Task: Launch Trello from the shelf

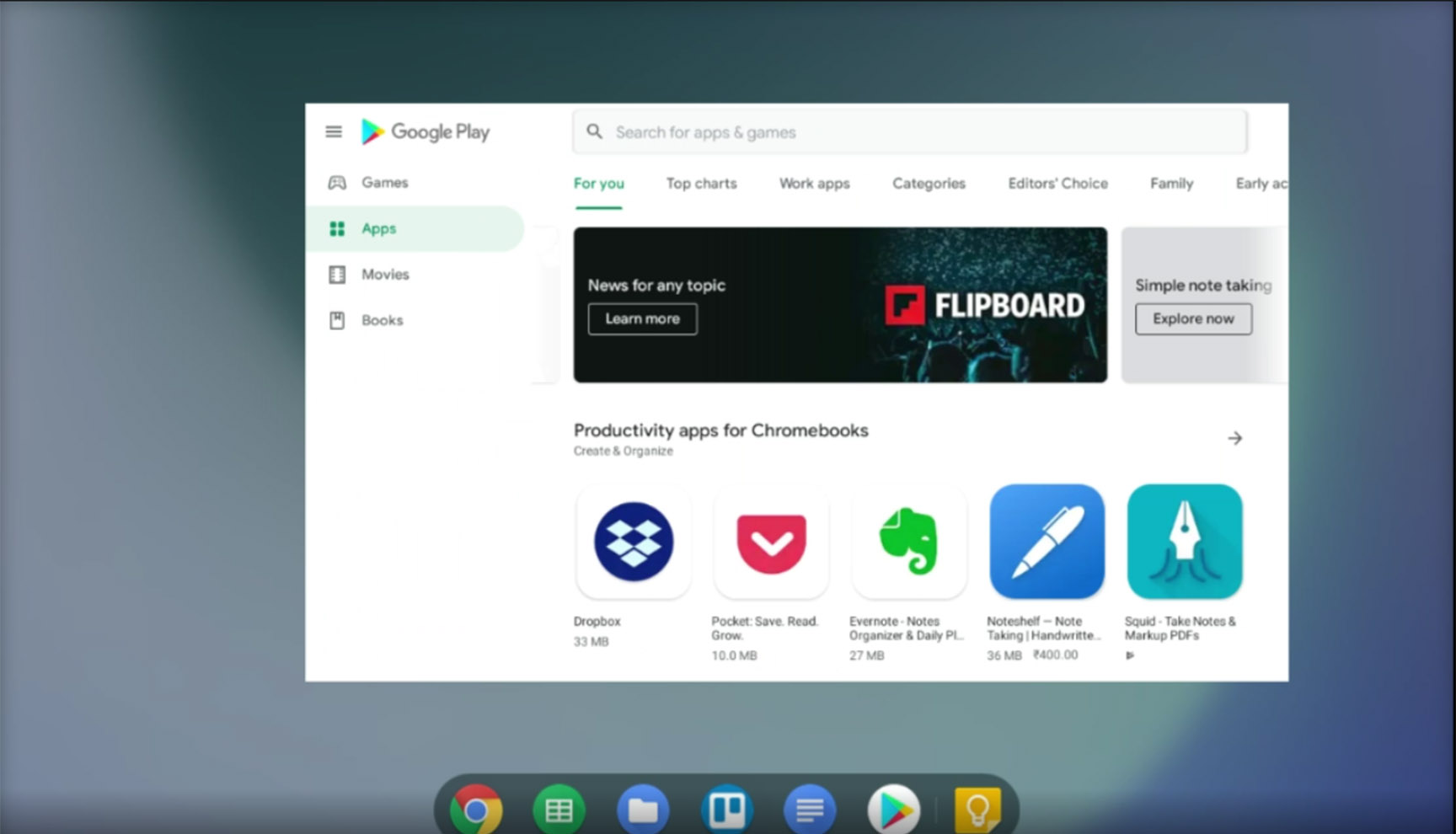Action: [726, 810]
